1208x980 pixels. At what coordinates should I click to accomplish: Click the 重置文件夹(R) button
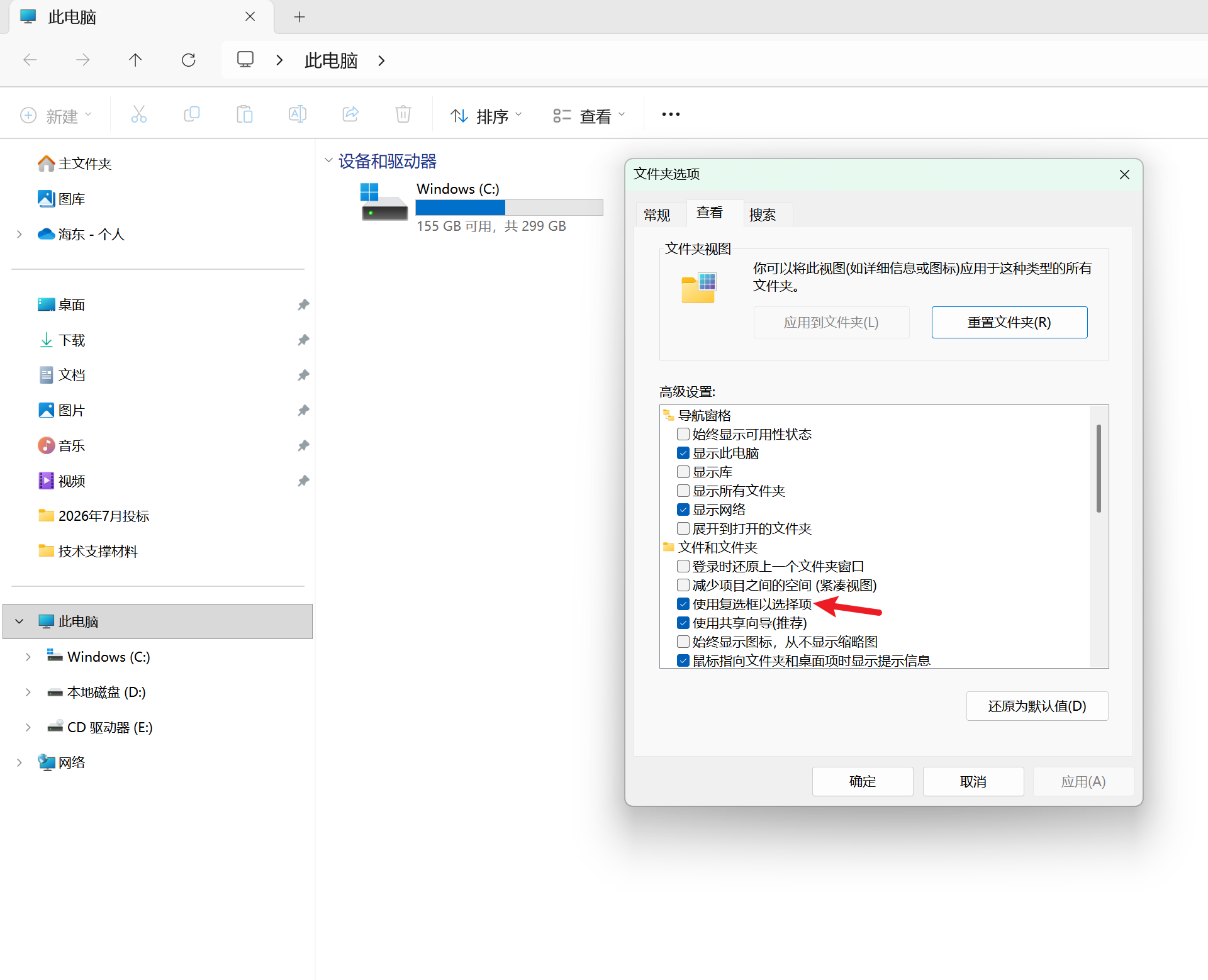[x=1009, y=323]
